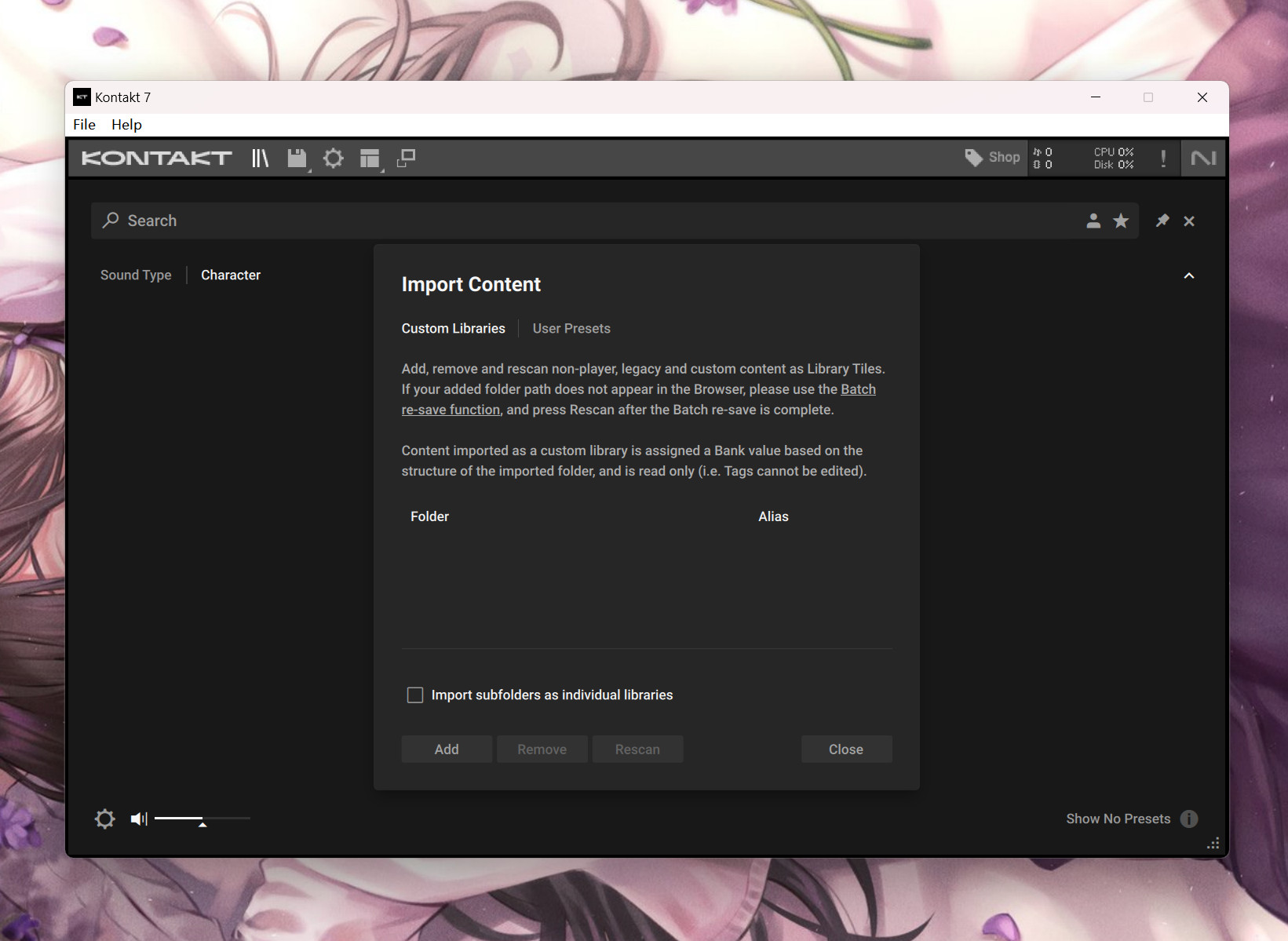Select the Character tab

click(x=231, y=275)
